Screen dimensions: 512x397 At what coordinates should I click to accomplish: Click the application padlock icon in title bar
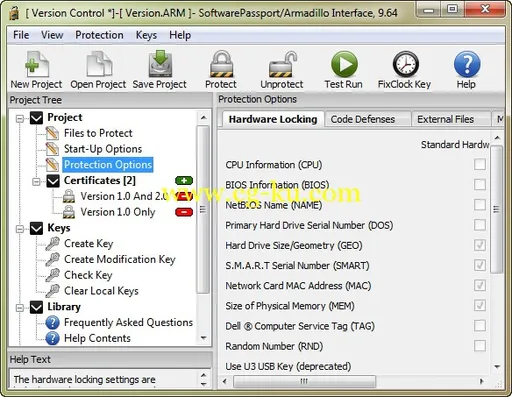click(14, 13)
